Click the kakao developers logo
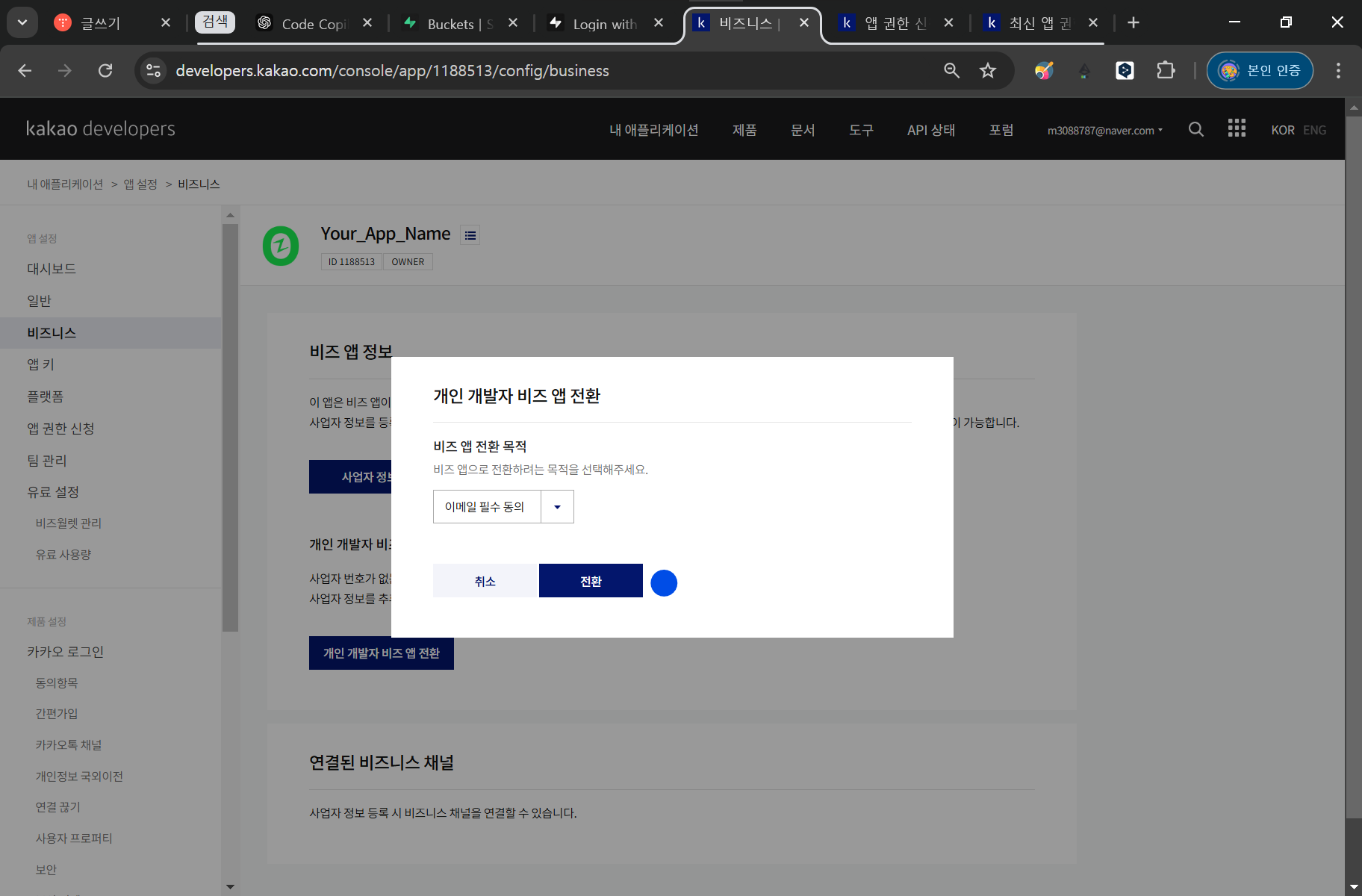1362x896 pixels. [x=101, y=128]
